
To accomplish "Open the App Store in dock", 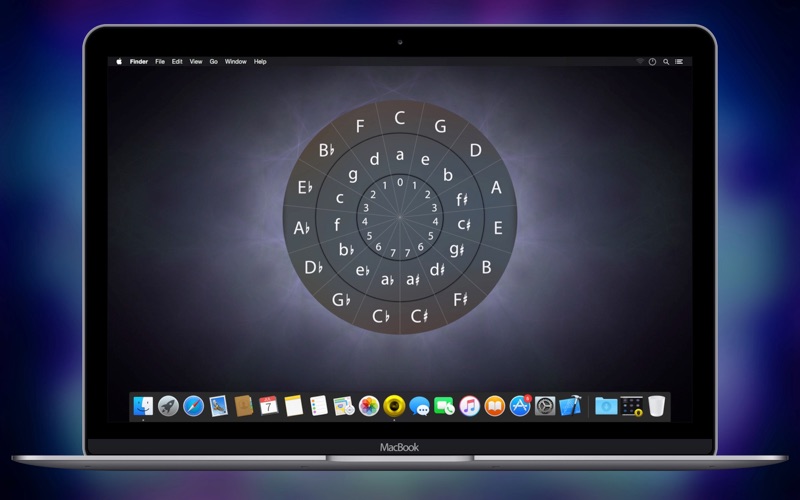I will [520, 406].
